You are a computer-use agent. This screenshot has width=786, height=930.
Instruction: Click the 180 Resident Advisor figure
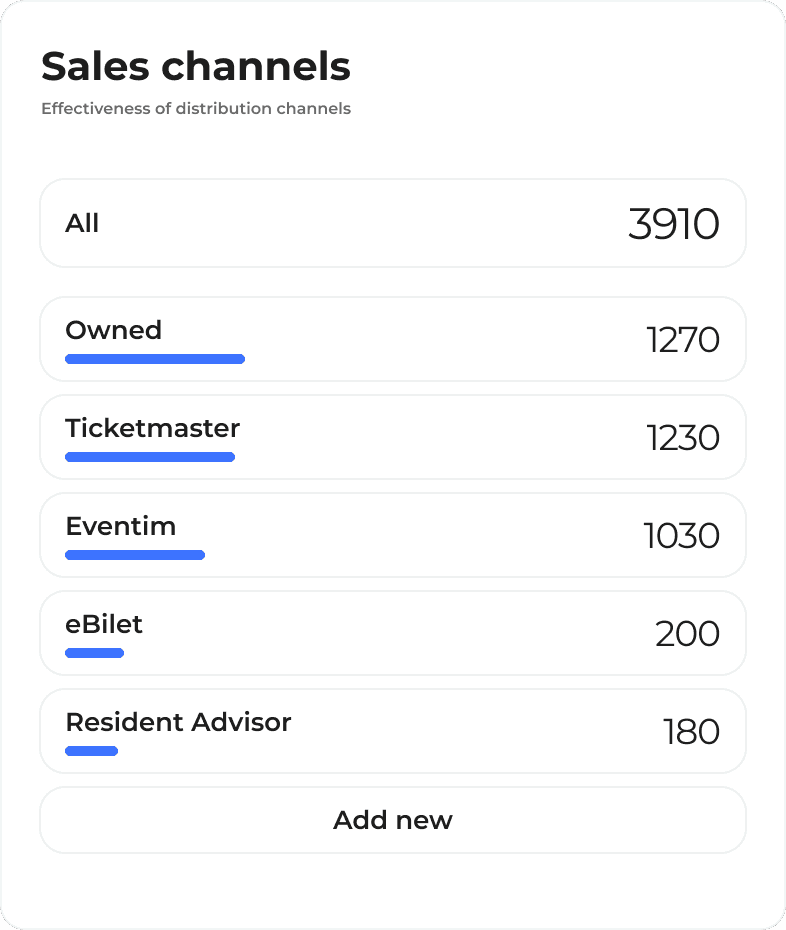(691, 731)
